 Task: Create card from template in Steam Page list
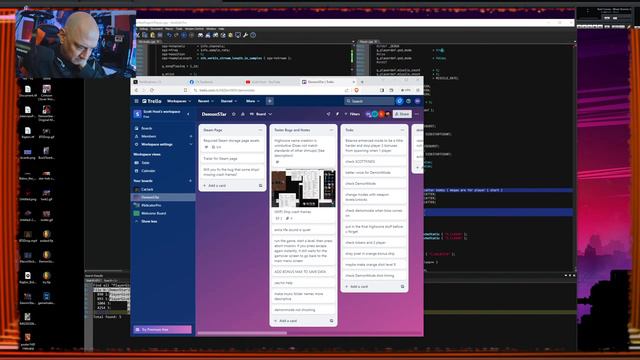click(x=261, y=186)
